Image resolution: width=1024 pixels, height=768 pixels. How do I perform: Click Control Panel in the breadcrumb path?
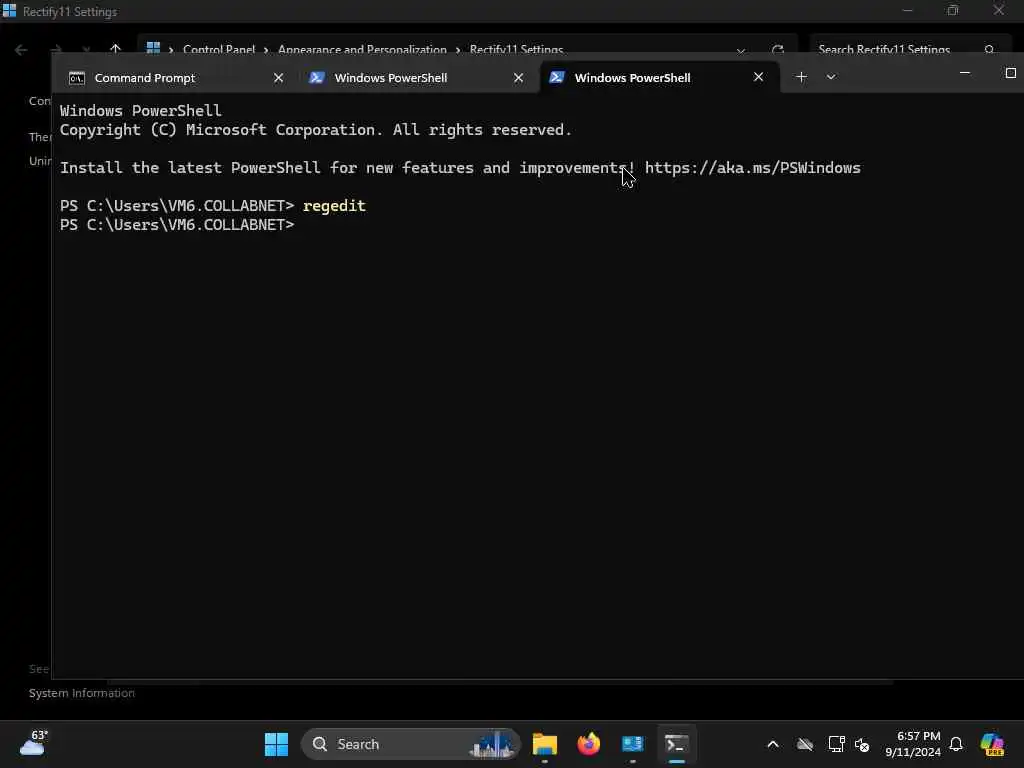click(x=219, y=50)
